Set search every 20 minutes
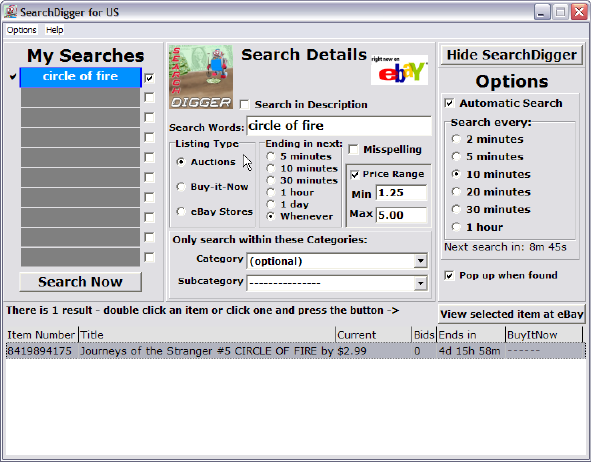 (x=456, y=192)
